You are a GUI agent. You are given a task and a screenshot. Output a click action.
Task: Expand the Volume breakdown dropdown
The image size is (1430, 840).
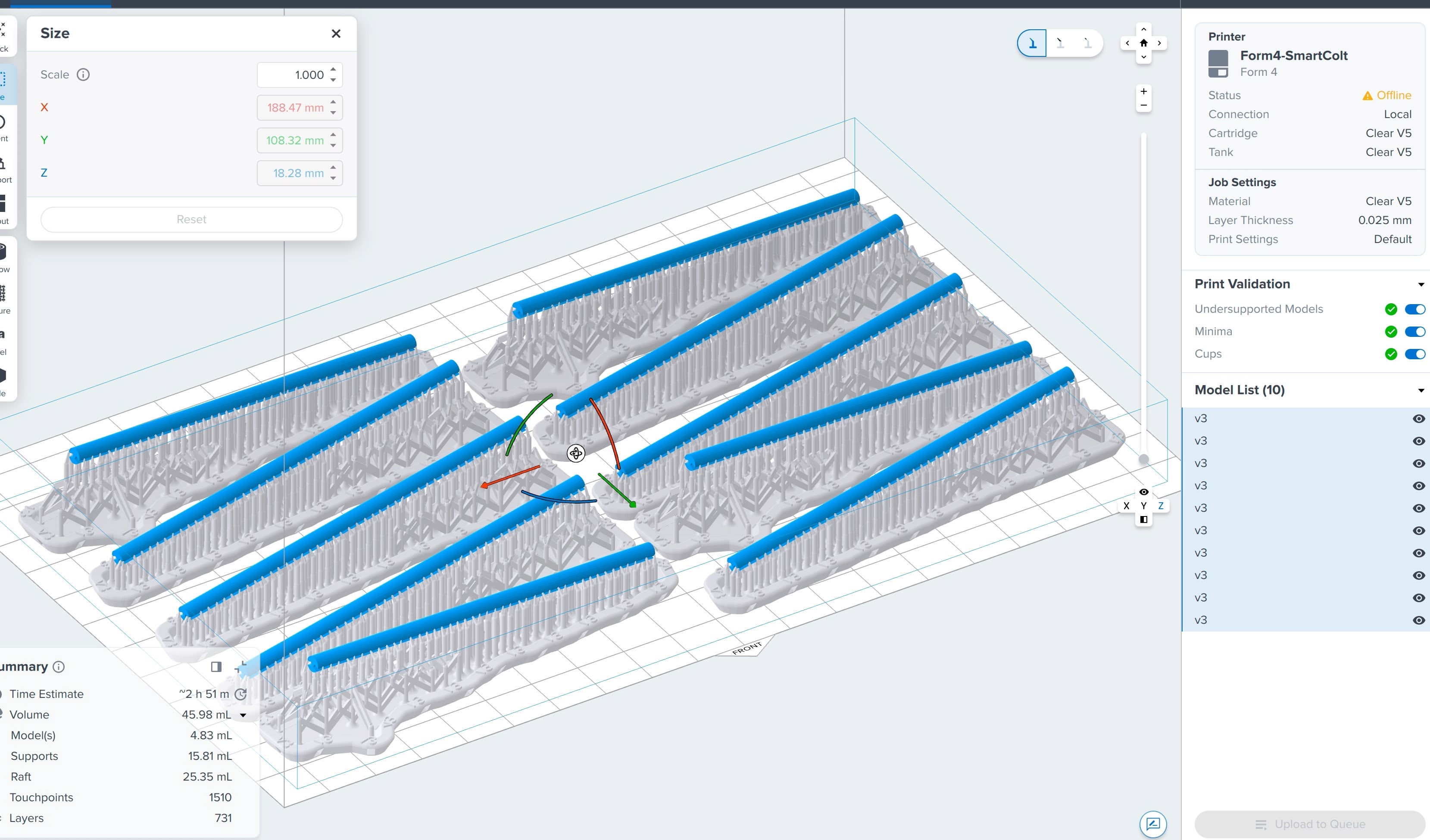tap(243, 715)
